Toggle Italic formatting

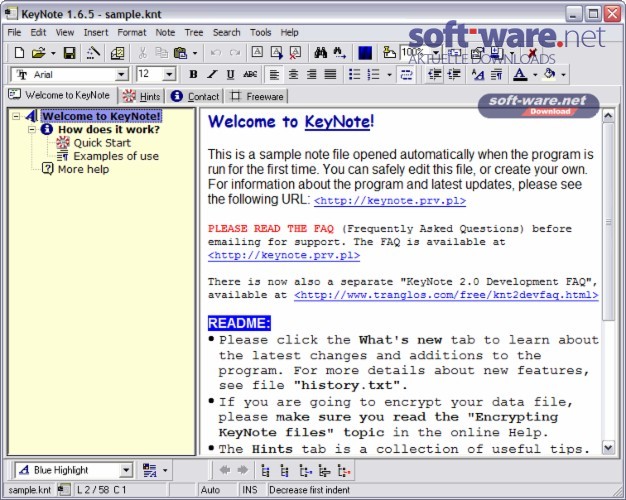click(x=212, y=75)
